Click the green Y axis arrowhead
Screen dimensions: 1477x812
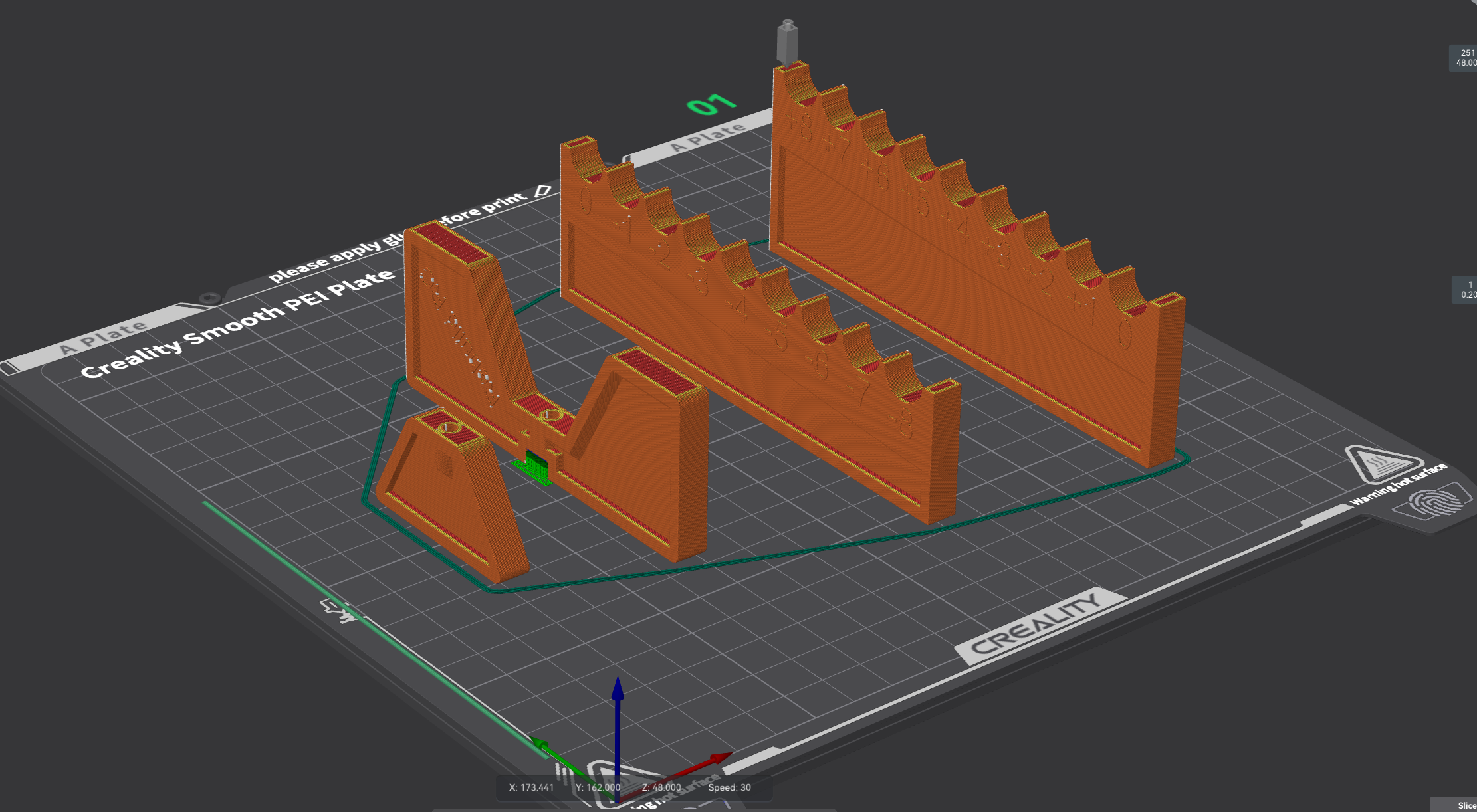click(540, 744)
